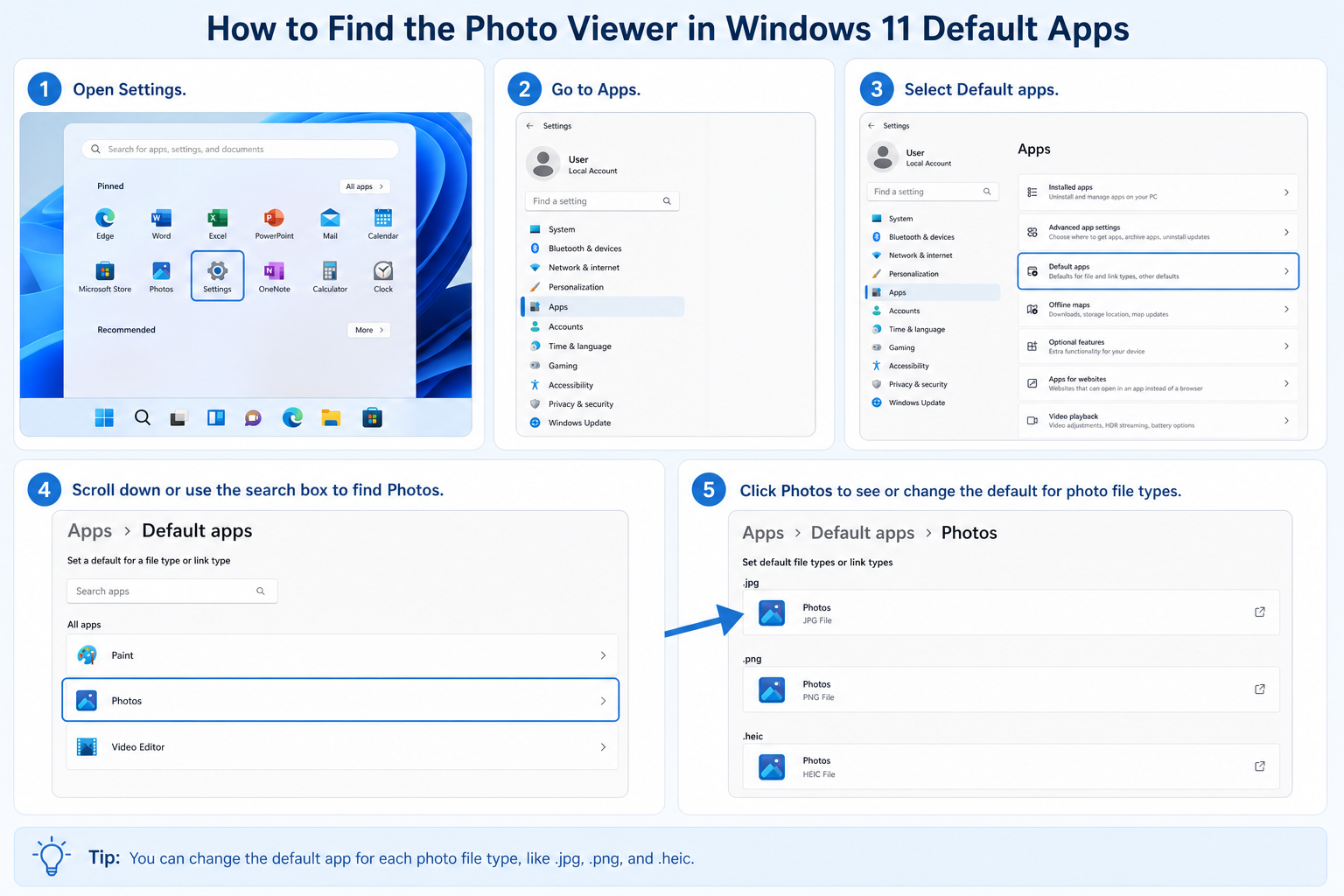
Task: Expand the Paint row chevron
Action: pos(603,655)
